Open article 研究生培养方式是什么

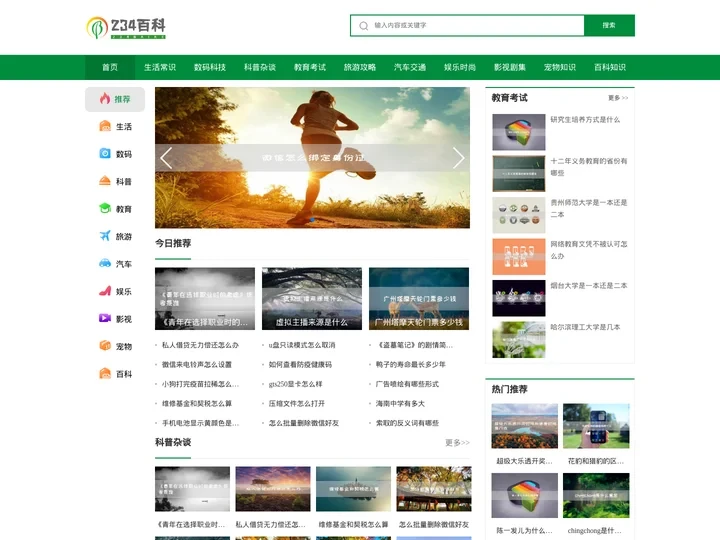pyautogui.click(x=585, y=120)
